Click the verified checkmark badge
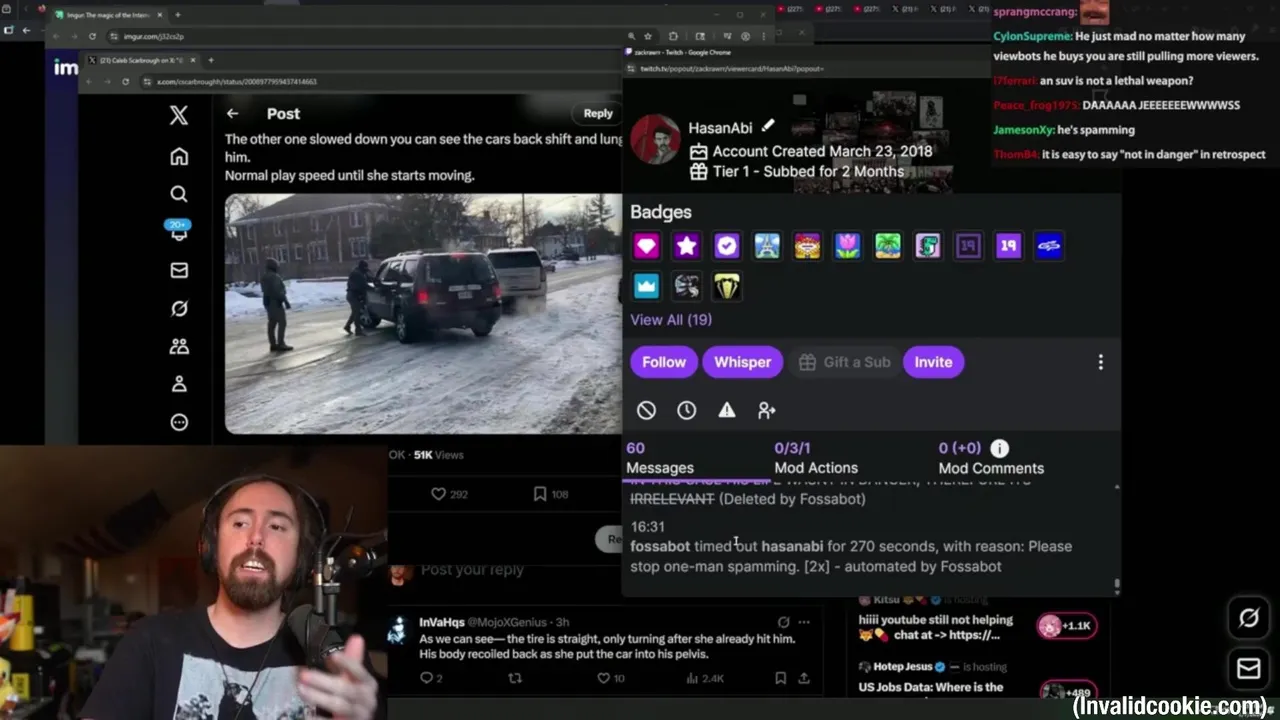 [727, 246]
